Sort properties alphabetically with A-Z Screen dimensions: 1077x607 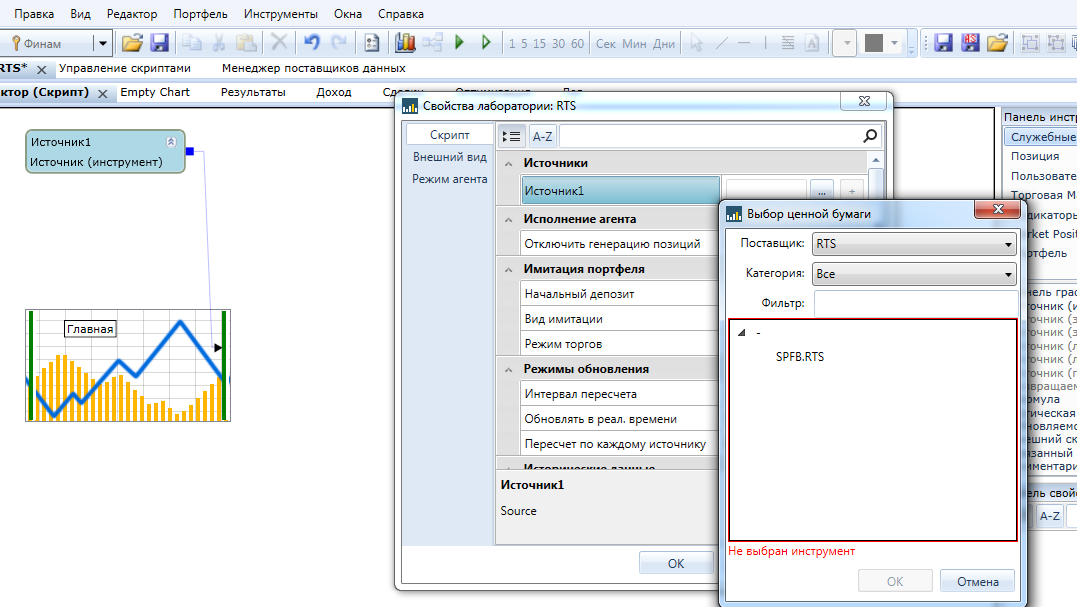pos(543,136)
